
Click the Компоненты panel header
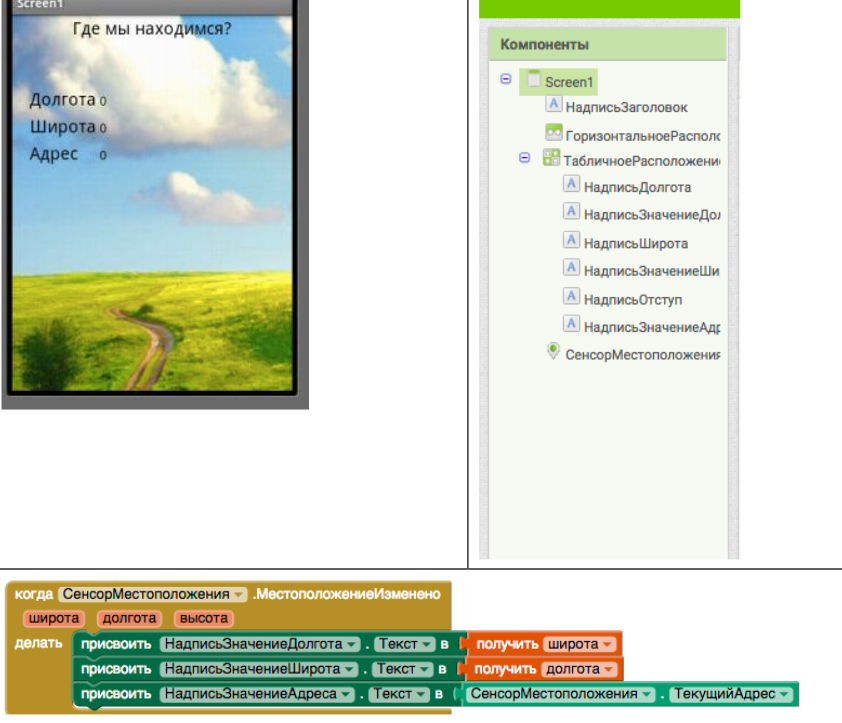pyautogui.click(x=608, y=45)
